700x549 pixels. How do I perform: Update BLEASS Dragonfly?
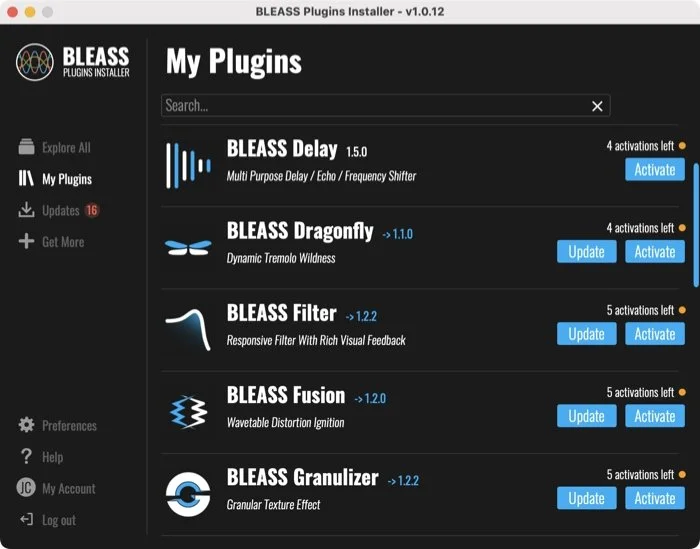point(586,251)
